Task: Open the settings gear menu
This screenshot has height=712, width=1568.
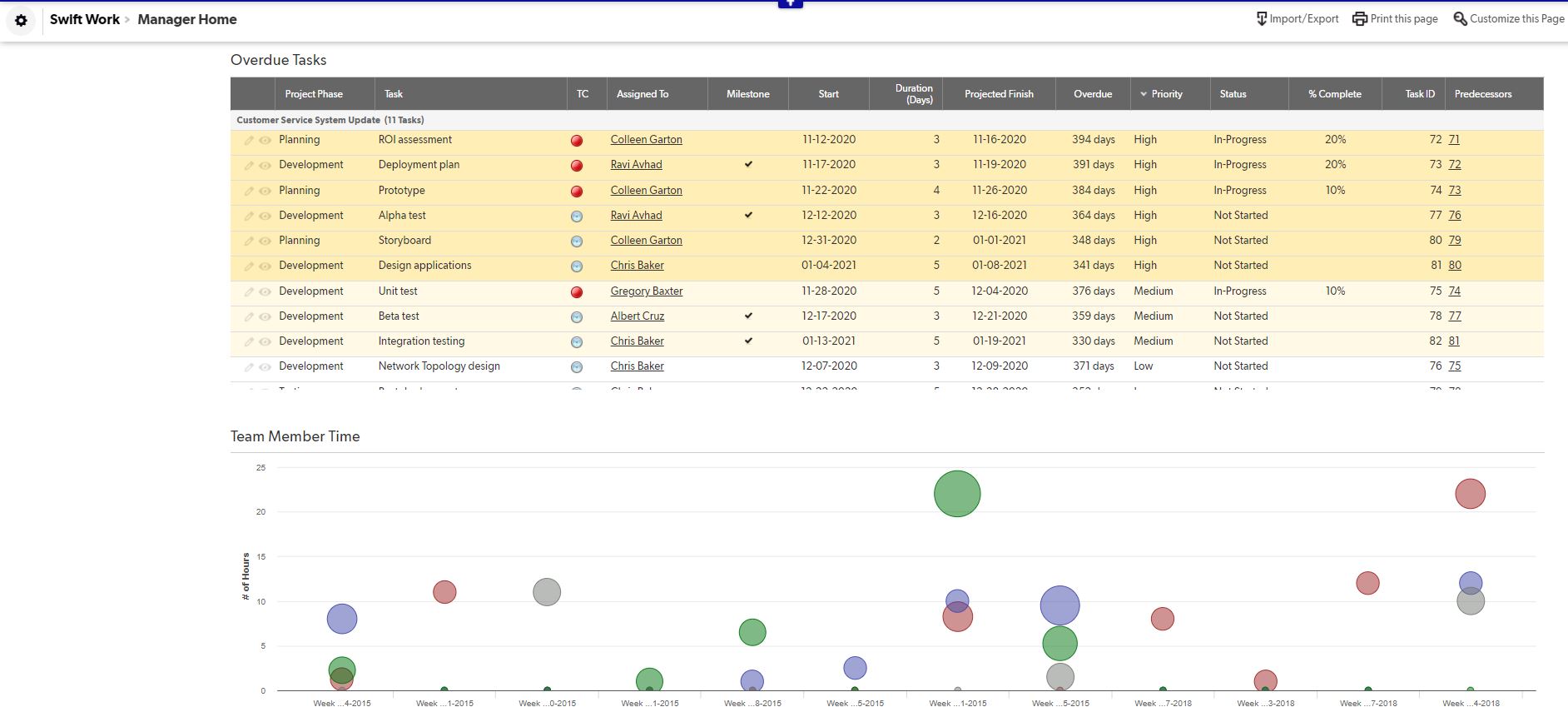Action: (21, 20)
